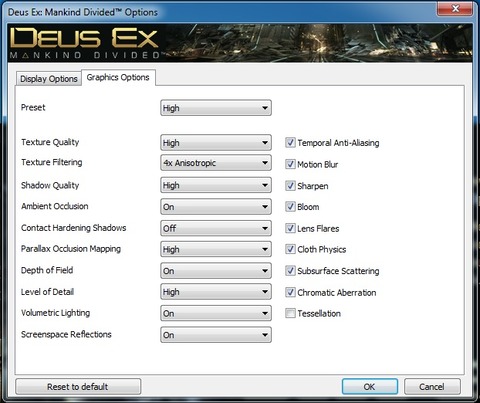Disable Temporal Anti-Aliasing checkbox
The image size is (480, 403).
[x=290, y=143]
